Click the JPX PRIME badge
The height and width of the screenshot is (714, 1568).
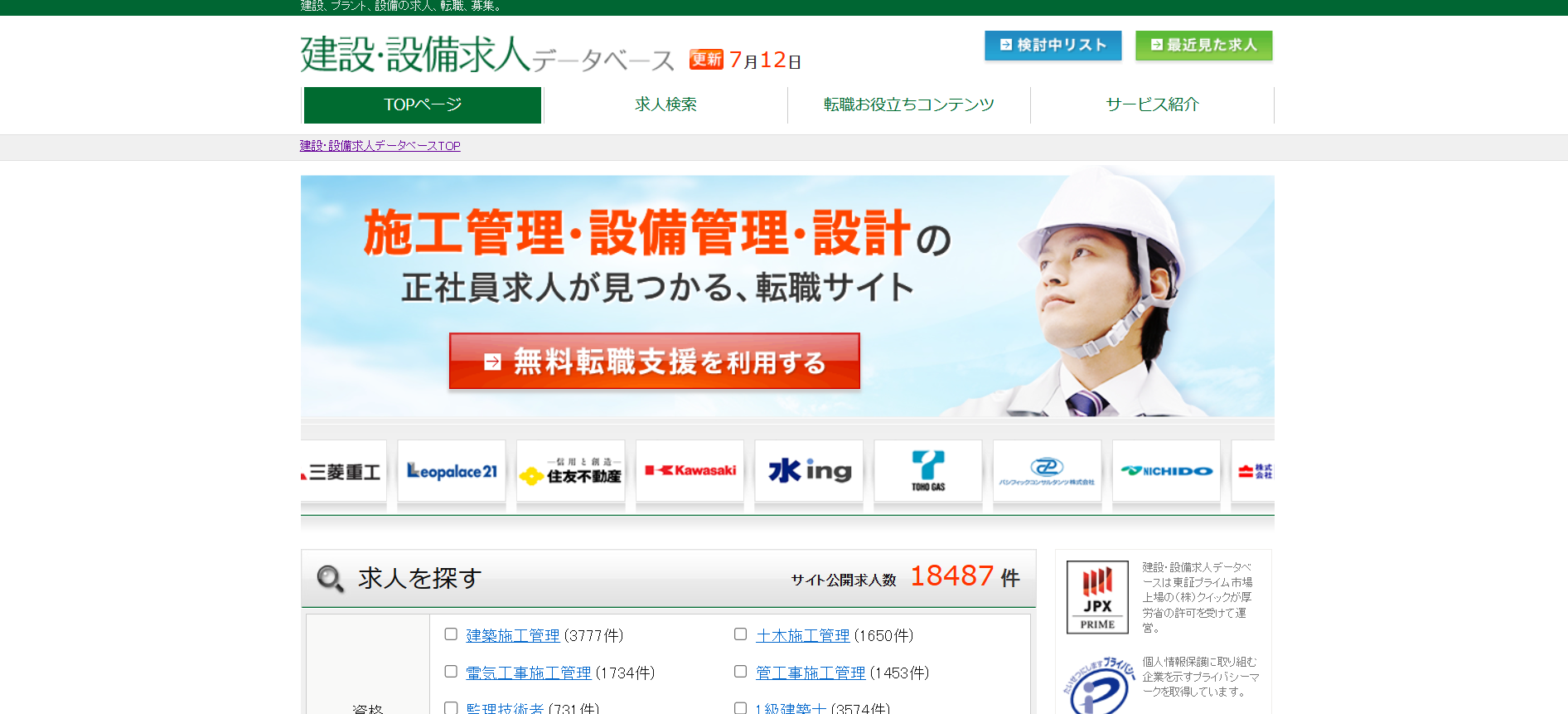coord(1097,597)
